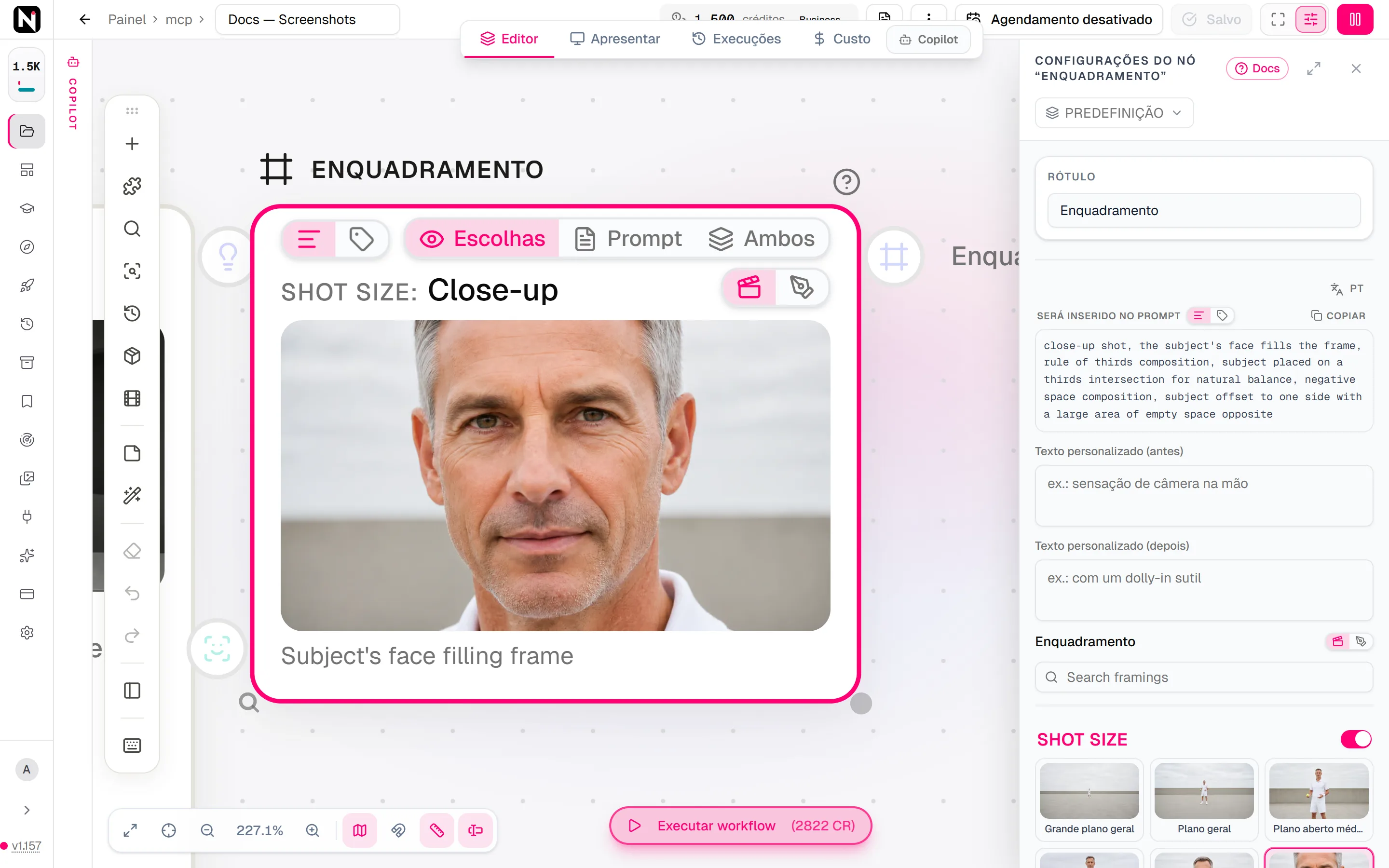The width and height of the screenshot is (1389, 868).
Task: Click the undo arrow in canvas toolbar
Action: coord(132,593)
